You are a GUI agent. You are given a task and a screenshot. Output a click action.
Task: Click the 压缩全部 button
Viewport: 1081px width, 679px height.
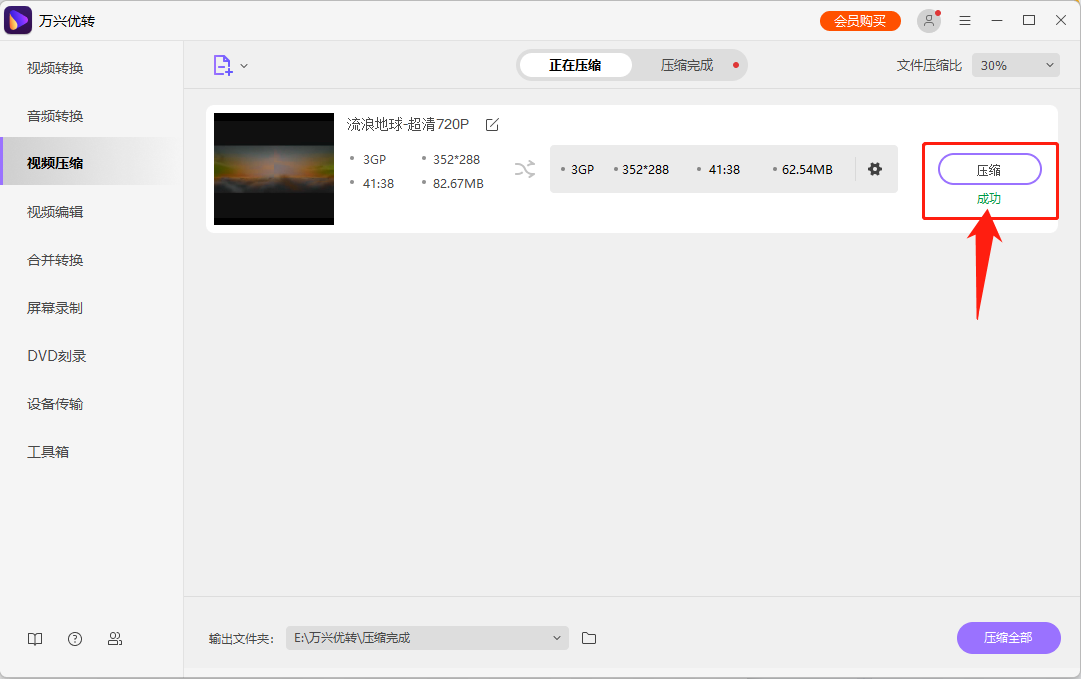pyautogui.click(x=1008, y=638)
